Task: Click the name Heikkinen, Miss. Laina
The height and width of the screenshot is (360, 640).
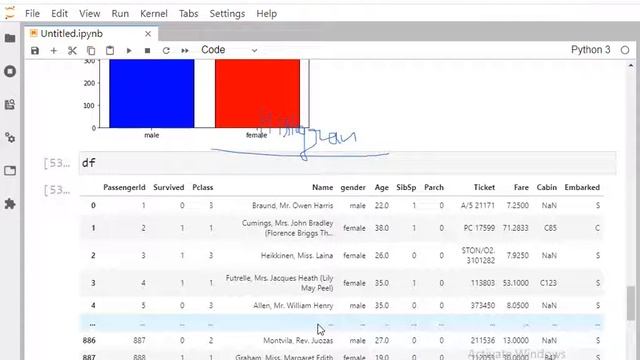Action: [x=297, y=256]
